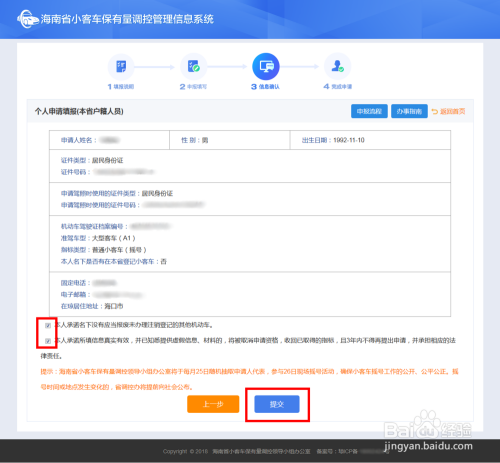Submit the application with 提交 button
500x463 pixels.
pyautogui.click(x=277, y=404)
